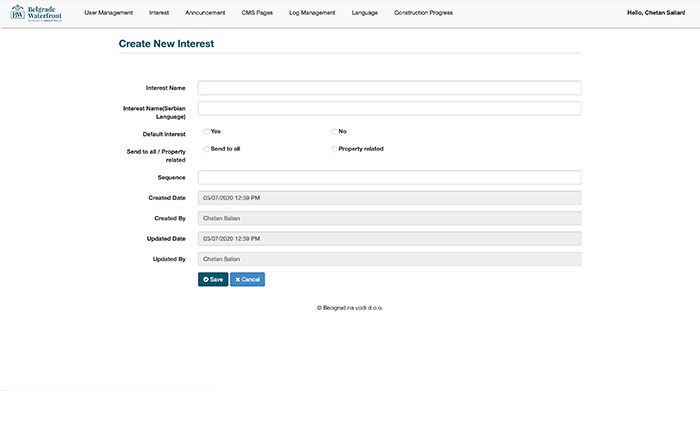Choose the Property related radio option

pos(334,149)
